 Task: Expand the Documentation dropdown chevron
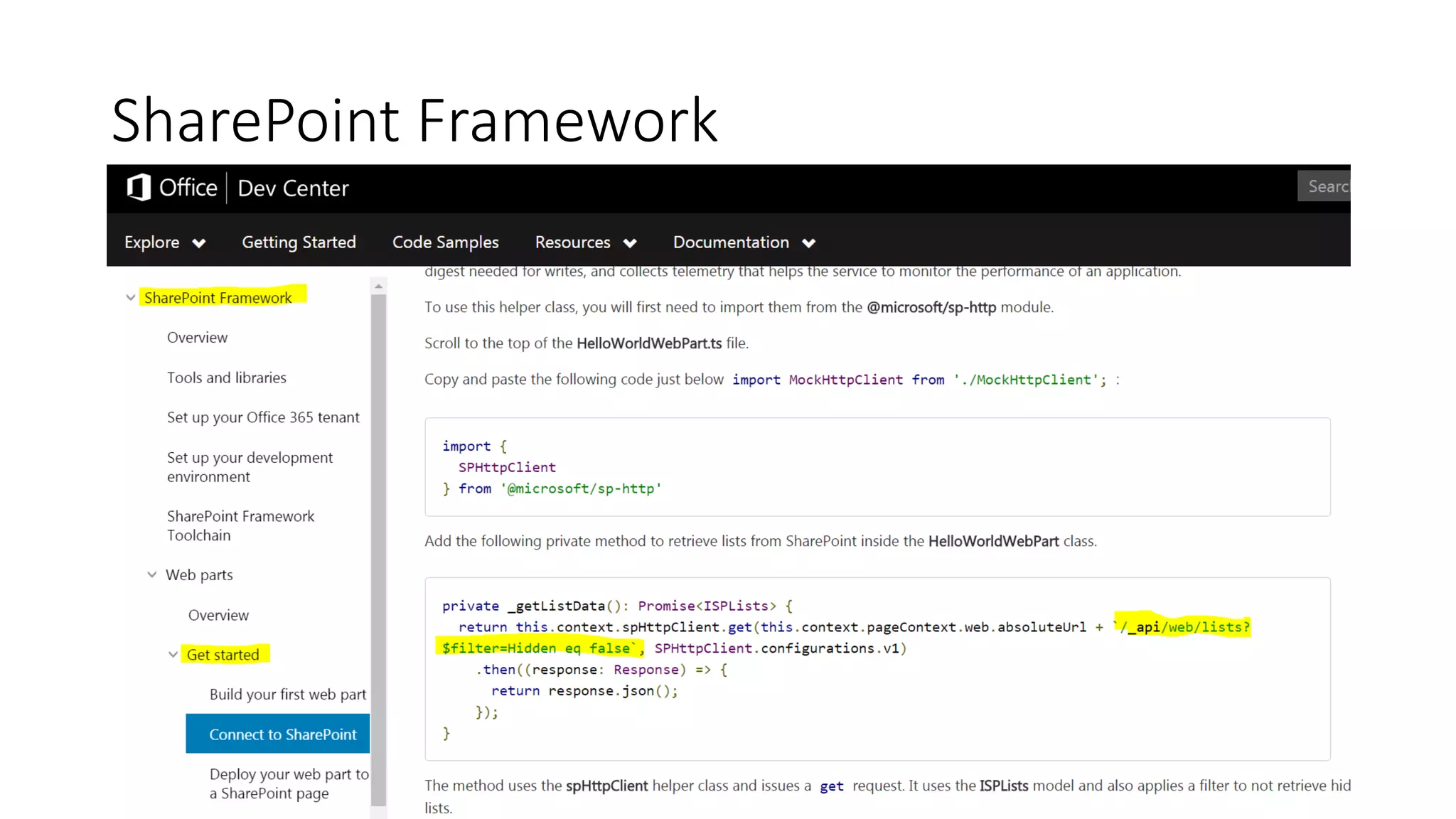(808, 243)
